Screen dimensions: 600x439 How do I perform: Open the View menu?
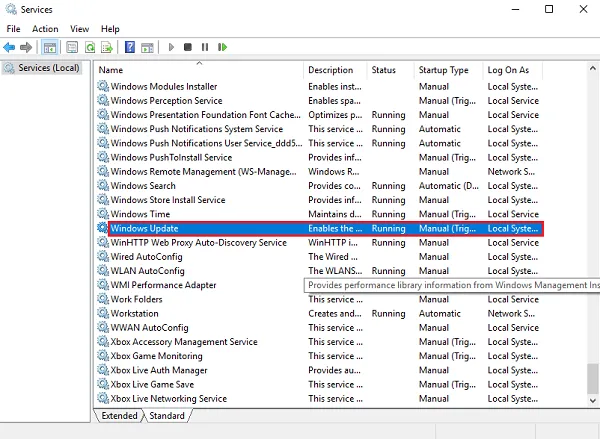click(x=79, y=29)
